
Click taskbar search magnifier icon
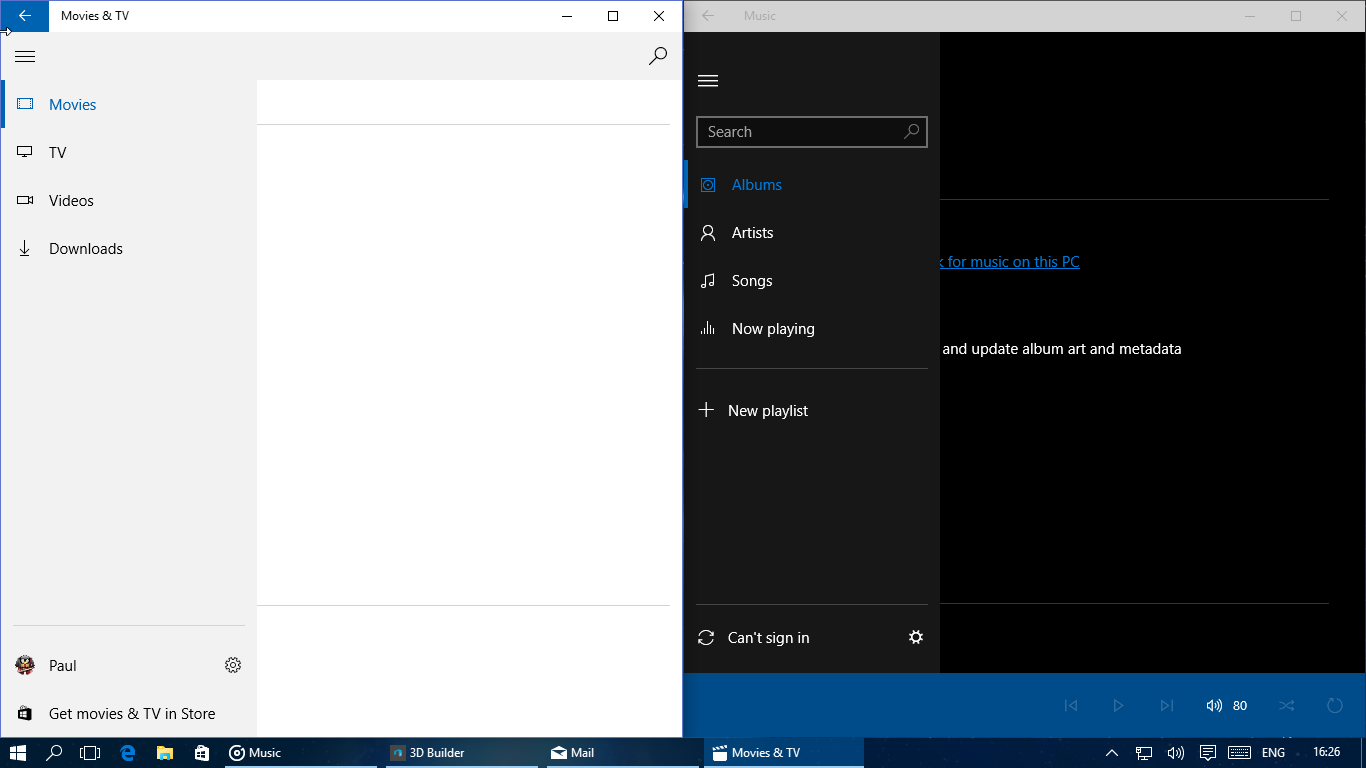click(54, 753)
